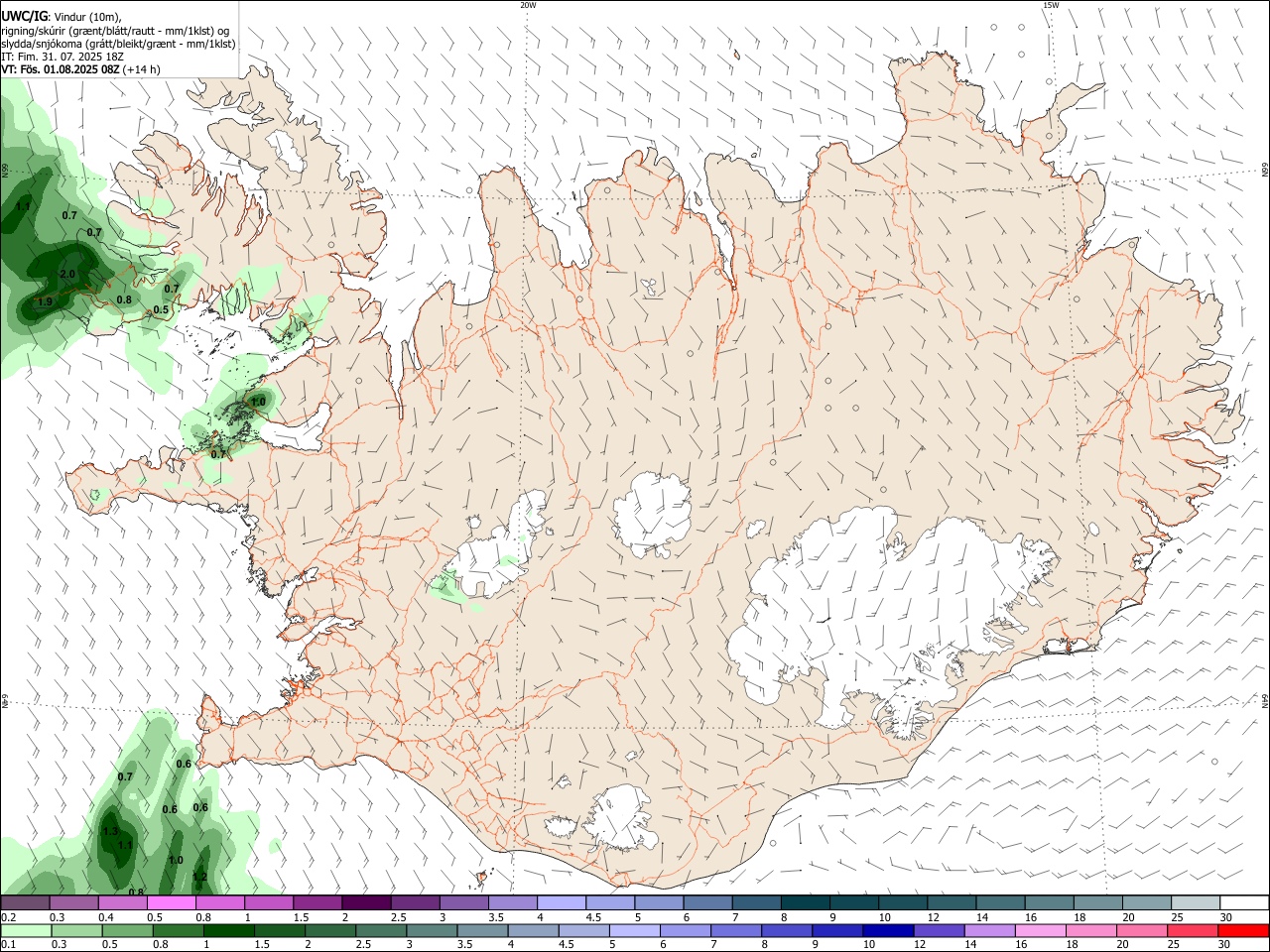Select the lightest green 0.1 rain swatch
The width and height of the screenshot is (1270, 952).
click(x=25, y=930)
